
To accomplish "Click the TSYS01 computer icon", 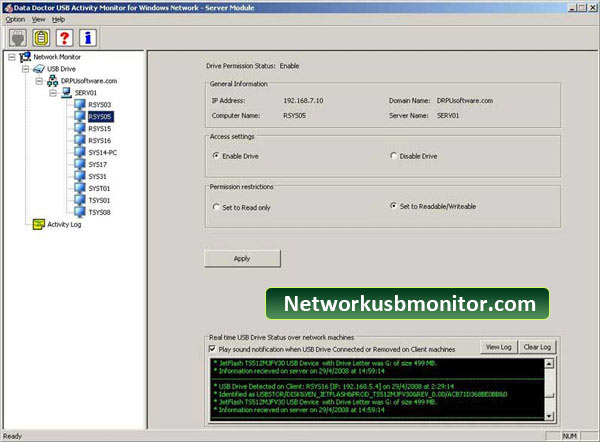I will pyautogui.click(x=80, y=200).
